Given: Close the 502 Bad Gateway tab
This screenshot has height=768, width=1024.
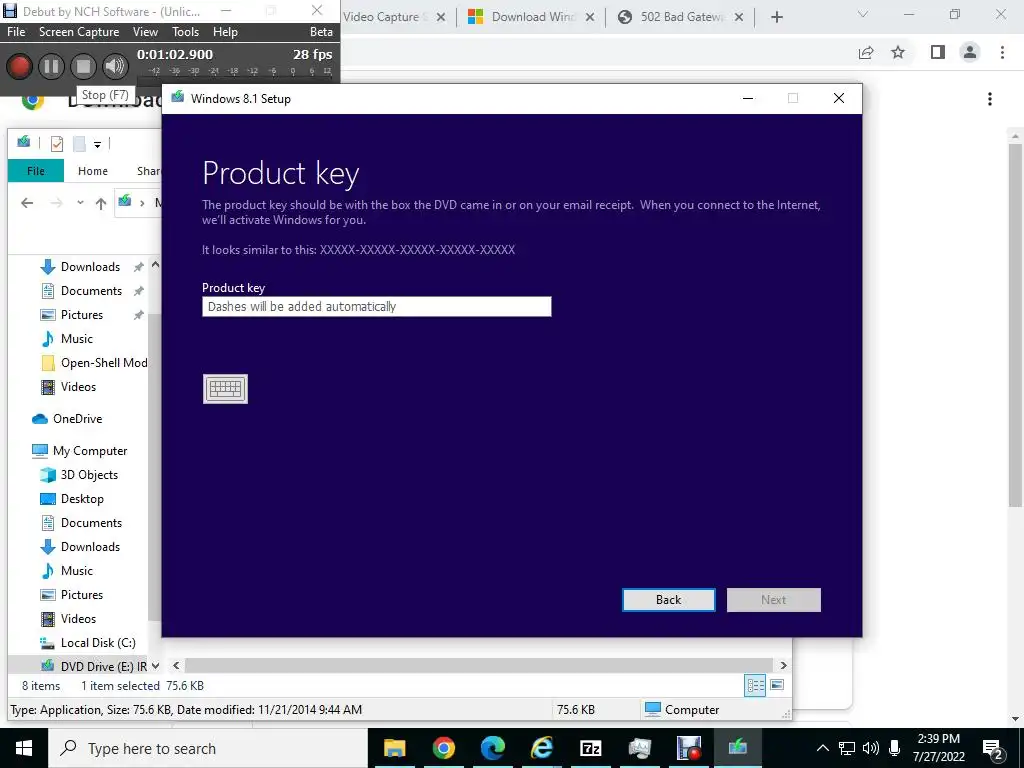Looking at the screenshot, I should 739,18.
